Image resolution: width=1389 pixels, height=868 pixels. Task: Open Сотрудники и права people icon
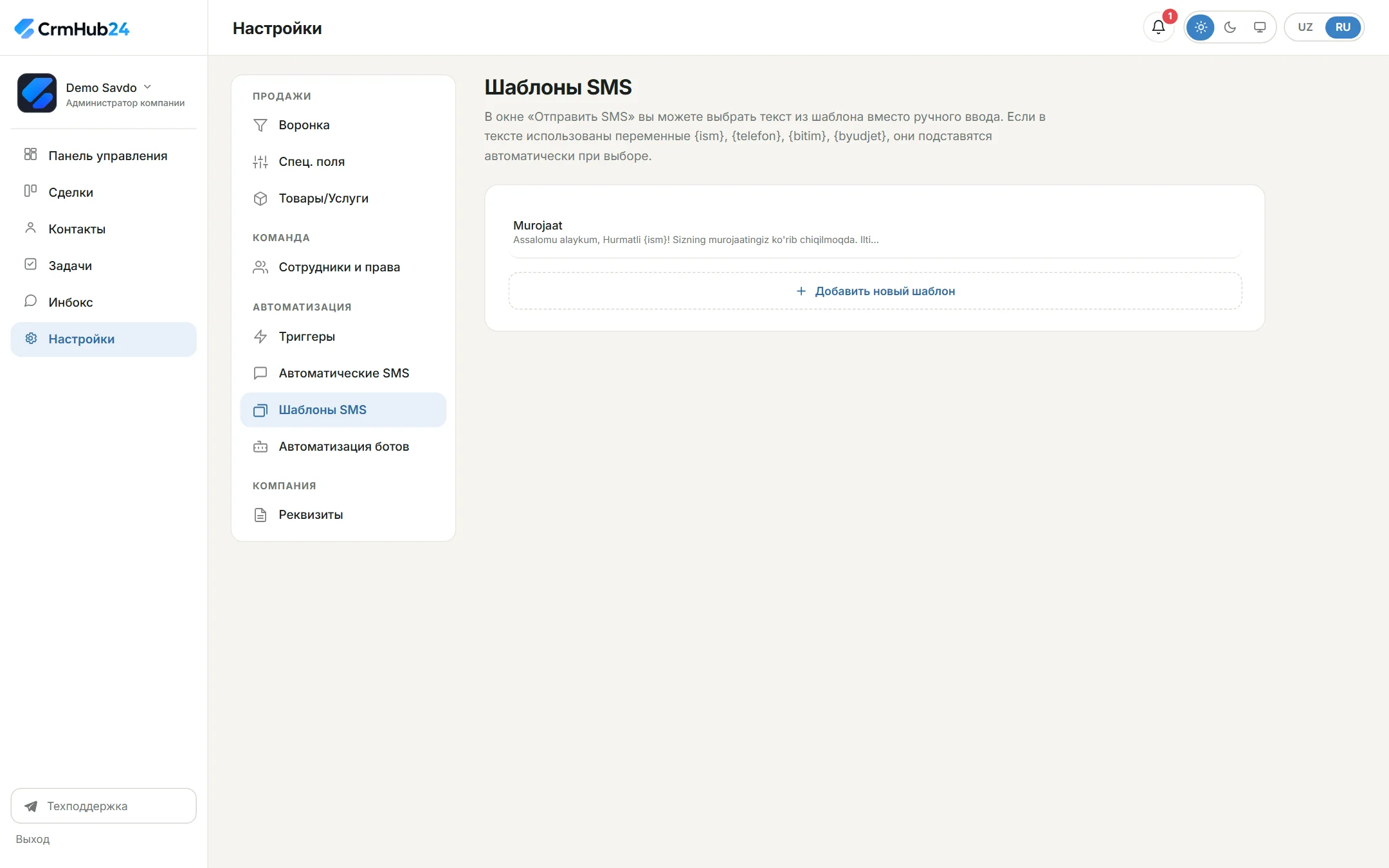click(x=260, y=267)
